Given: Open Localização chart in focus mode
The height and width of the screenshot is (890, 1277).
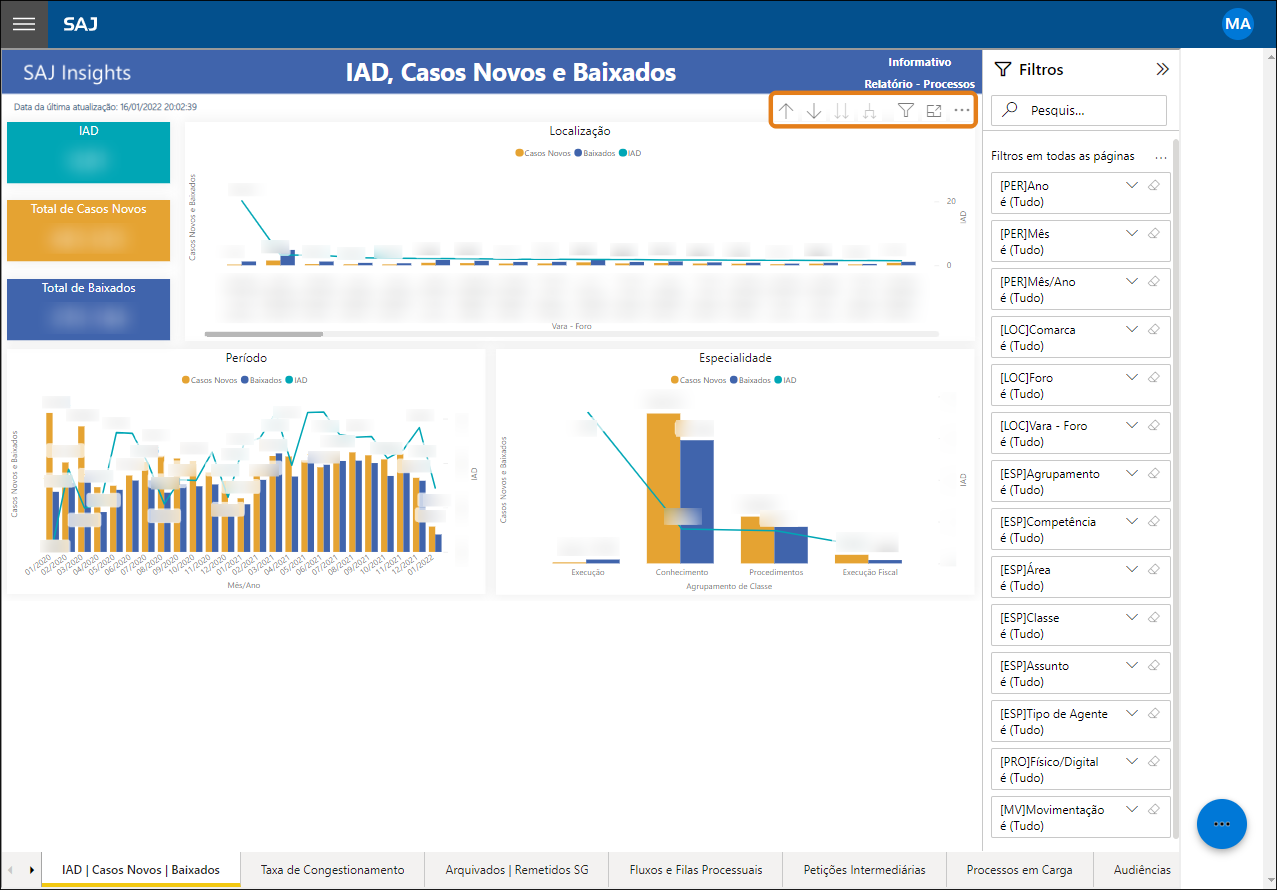Looking at the screenshot, I should pos(934,111).
